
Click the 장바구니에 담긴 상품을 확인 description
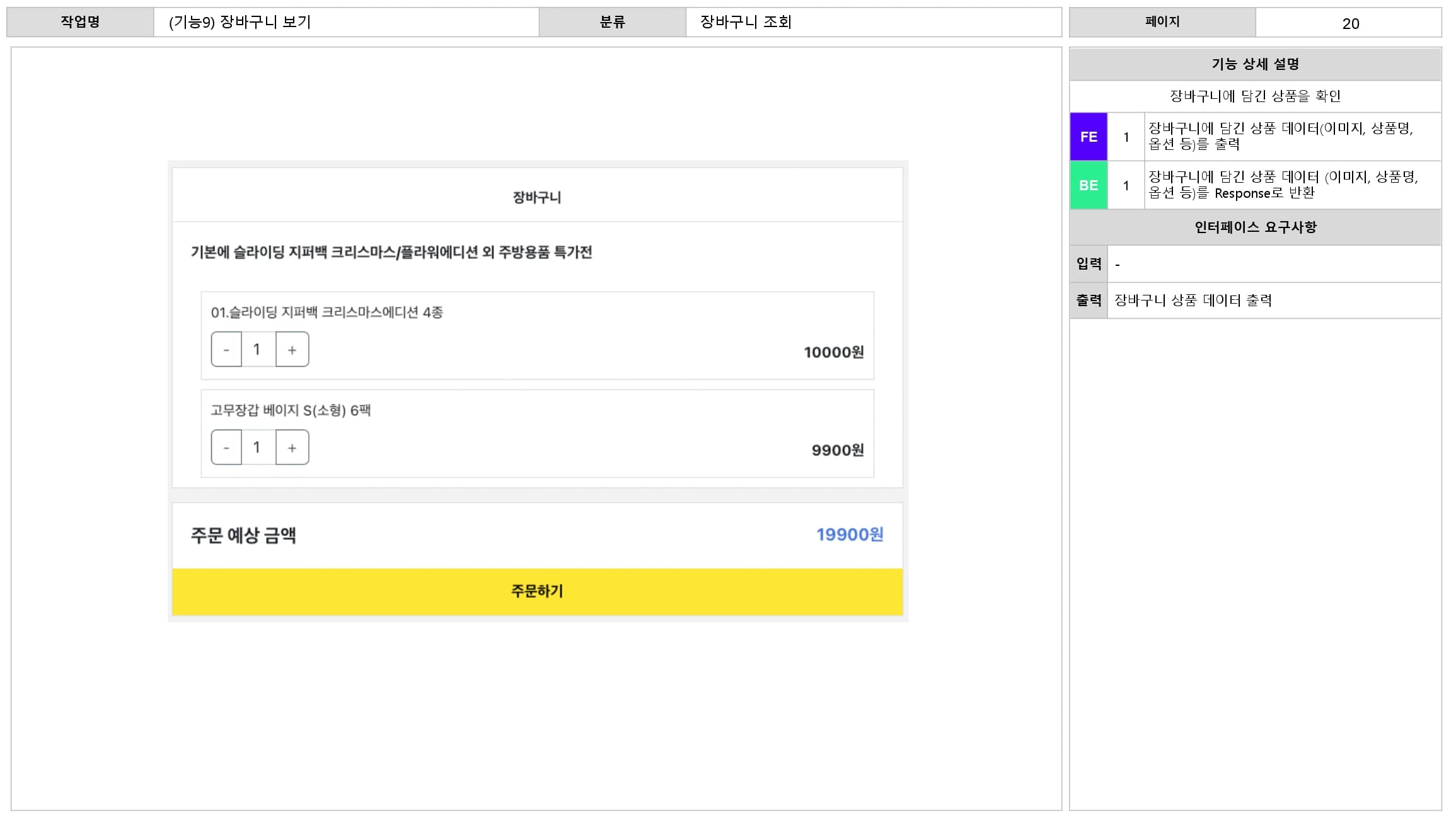coord(1255,96)
